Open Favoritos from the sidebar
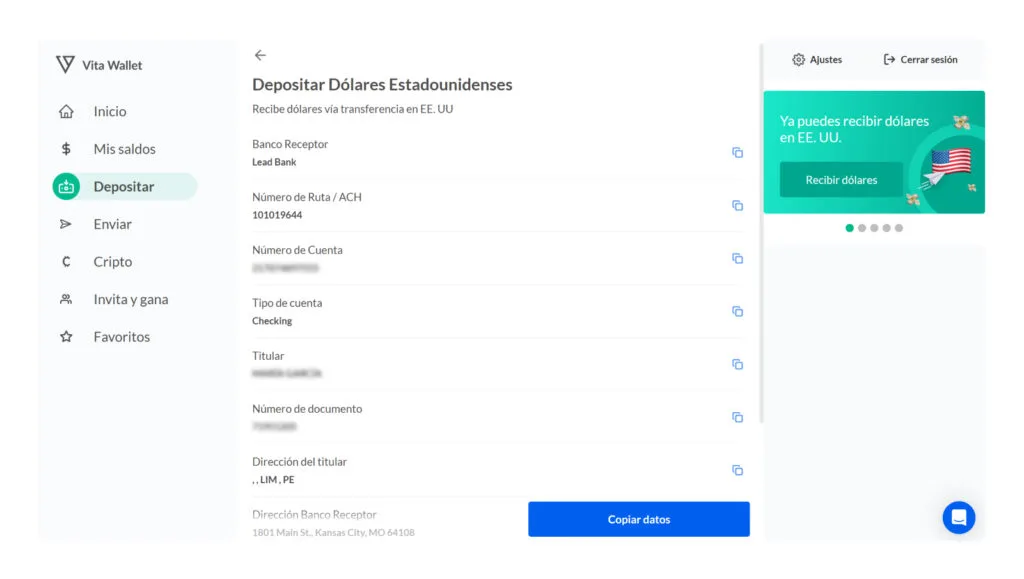 pos(121,337)
